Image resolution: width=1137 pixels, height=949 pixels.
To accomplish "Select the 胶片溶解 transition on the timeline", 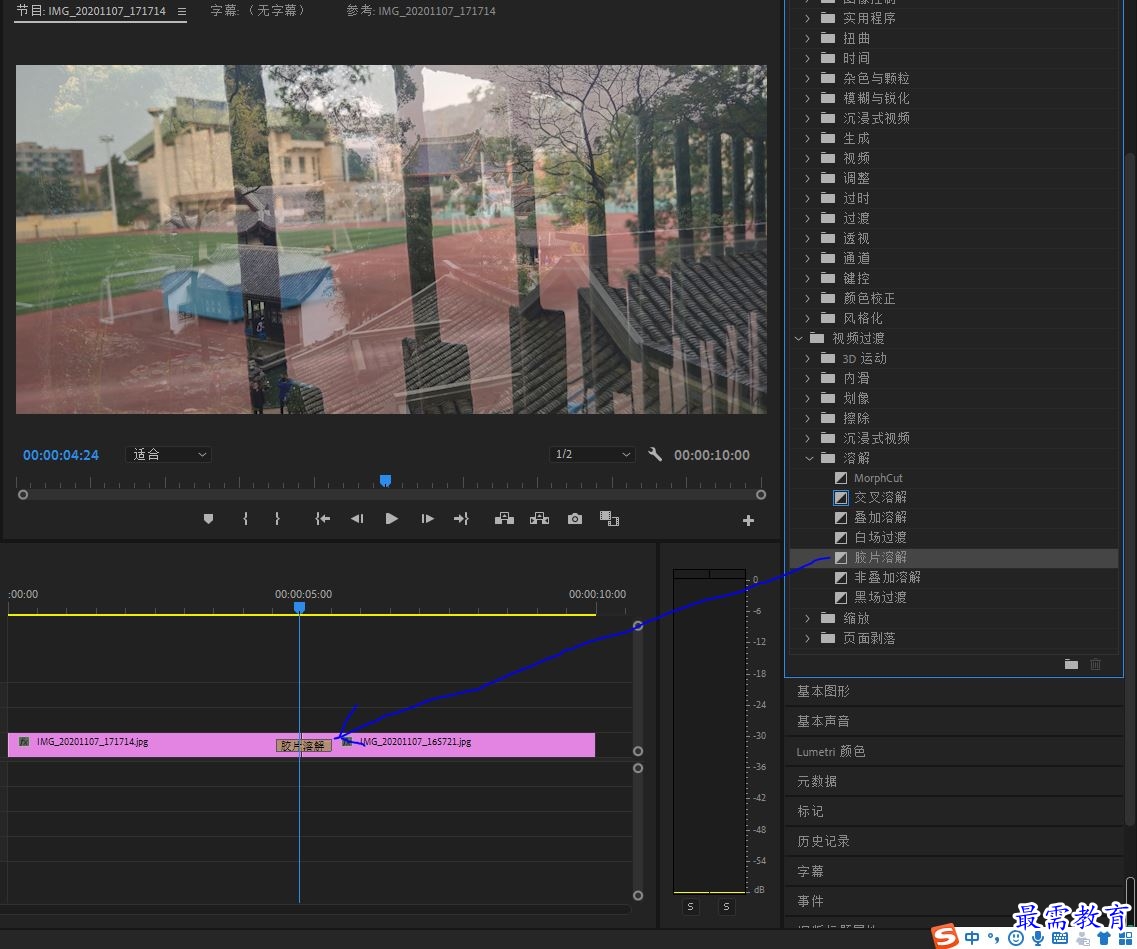I will pyautogui.click(x=304, y=745).
